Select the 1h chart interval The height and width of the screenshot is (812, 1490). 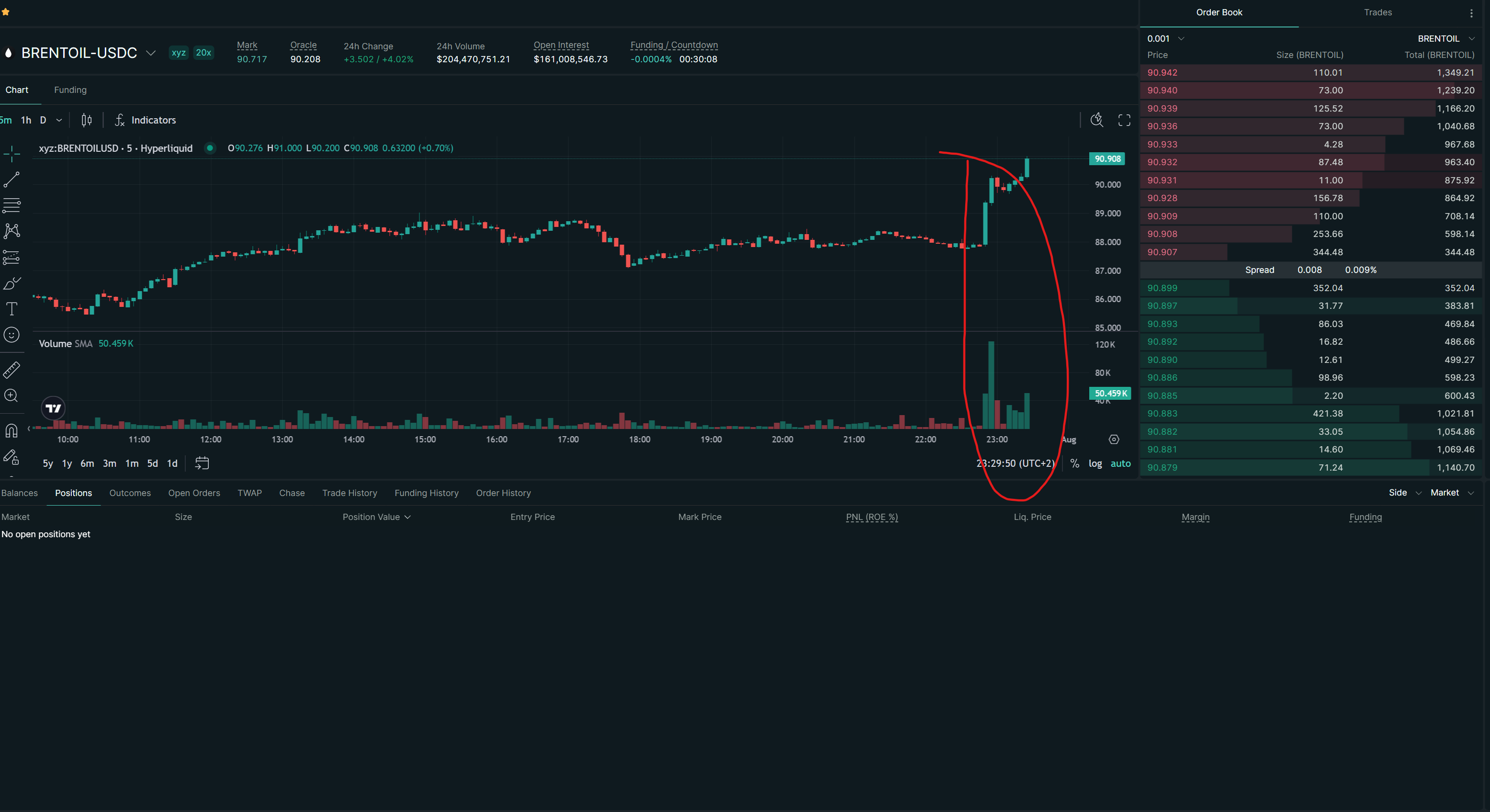26,120
